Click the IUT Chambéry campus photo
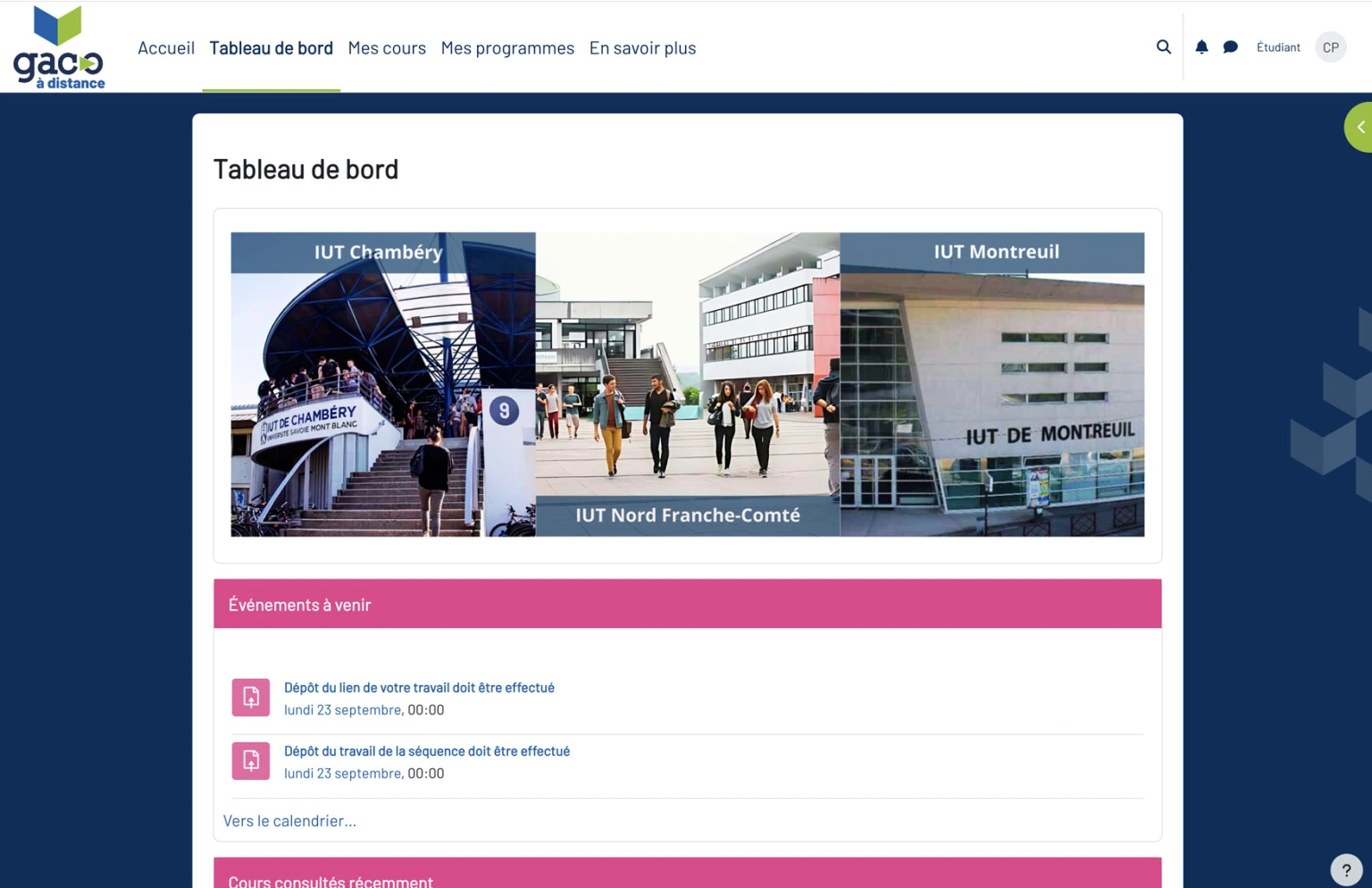Screen dimensions: 1372x888 [x=382, y=384]
